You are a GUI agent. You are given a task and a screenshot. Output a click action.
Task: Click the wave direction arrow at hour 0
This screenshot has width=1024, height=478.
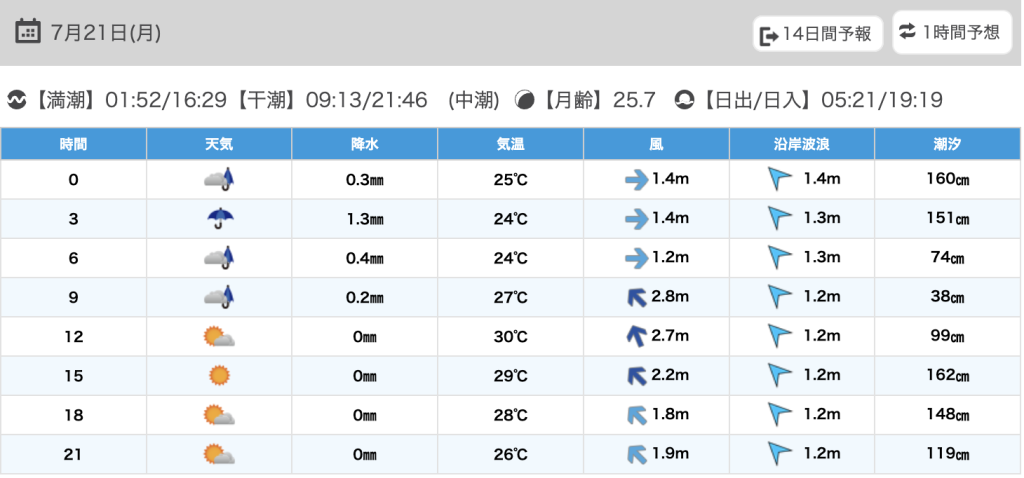point(778,180)
